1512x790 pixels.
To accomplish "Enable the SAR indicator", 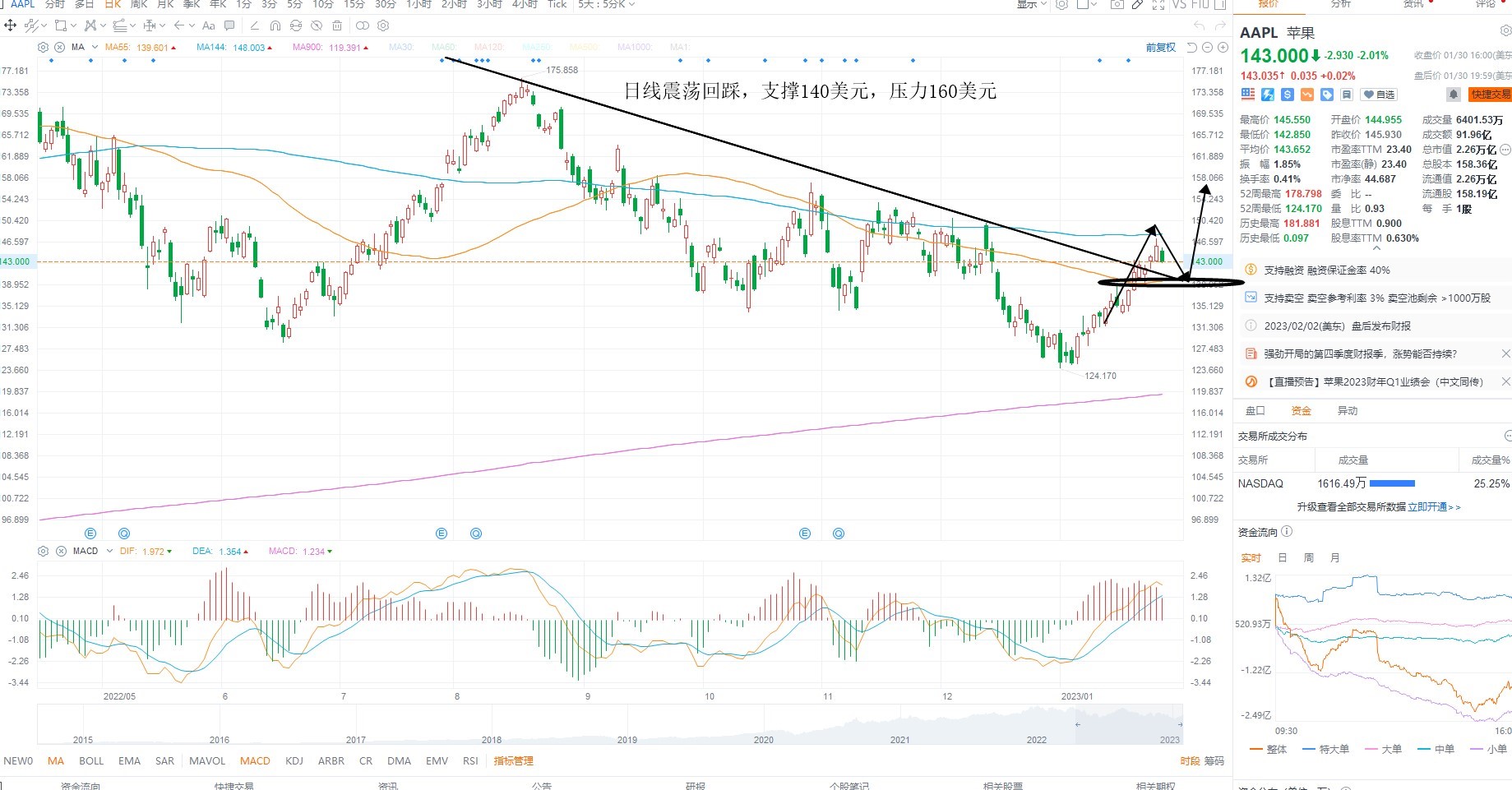I will click(164, 761).
